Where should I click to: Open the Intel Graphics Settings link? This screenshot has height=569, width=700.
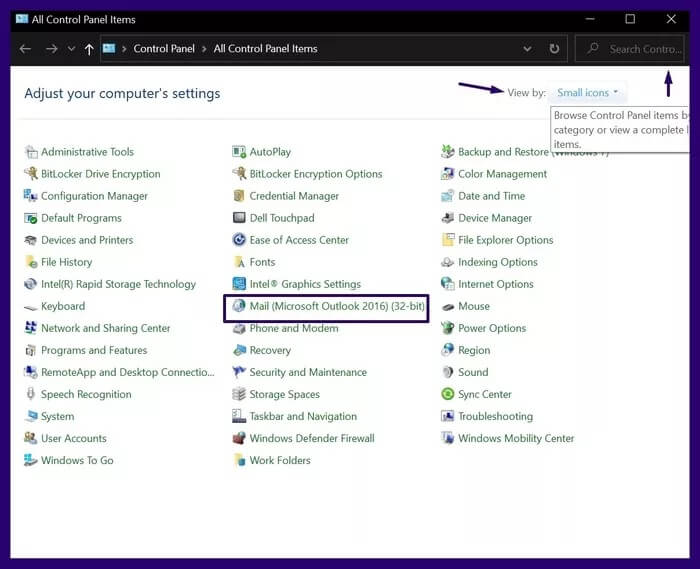(x=305, y=284)
